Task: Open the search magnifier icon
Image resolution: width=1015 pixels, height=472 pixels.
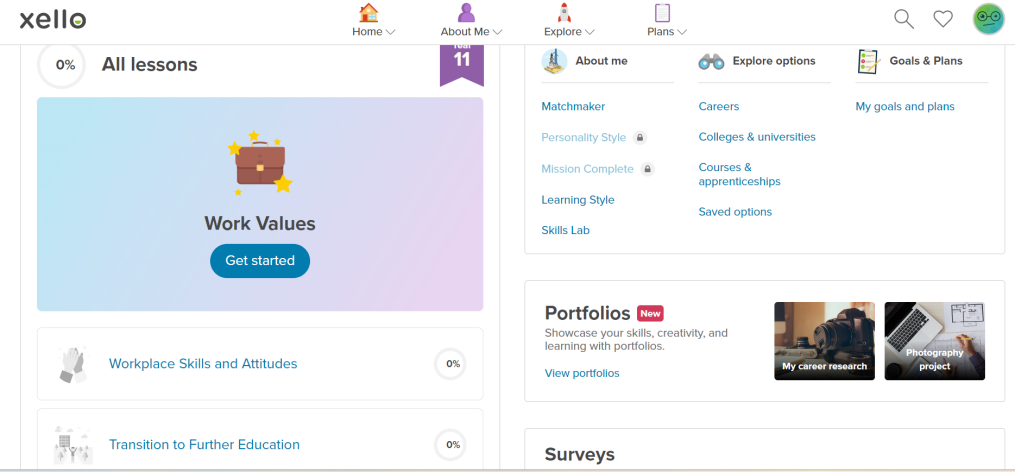Action: pyautogui.click(x=904, y=19)
